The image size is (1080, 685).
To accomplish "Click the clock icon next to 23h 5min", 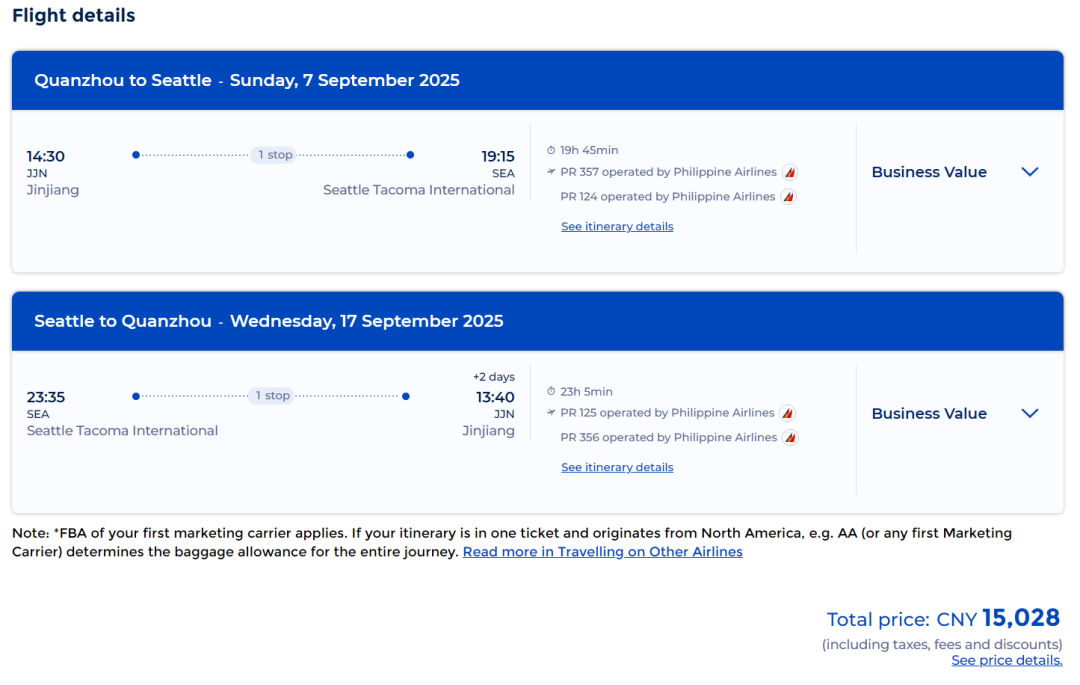I will click(551, 392).
